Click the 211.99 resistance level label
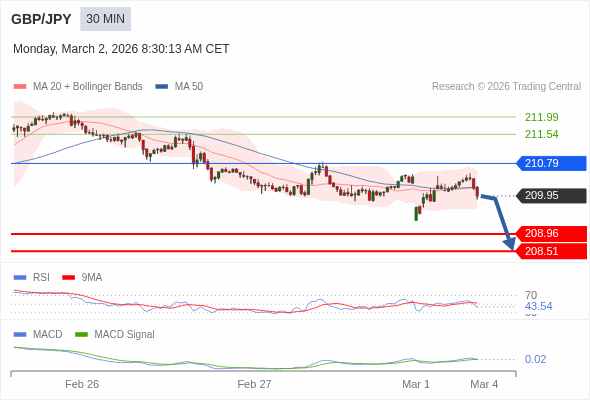The height and width of the screenshot is (400, 590). tap(541, 117)
